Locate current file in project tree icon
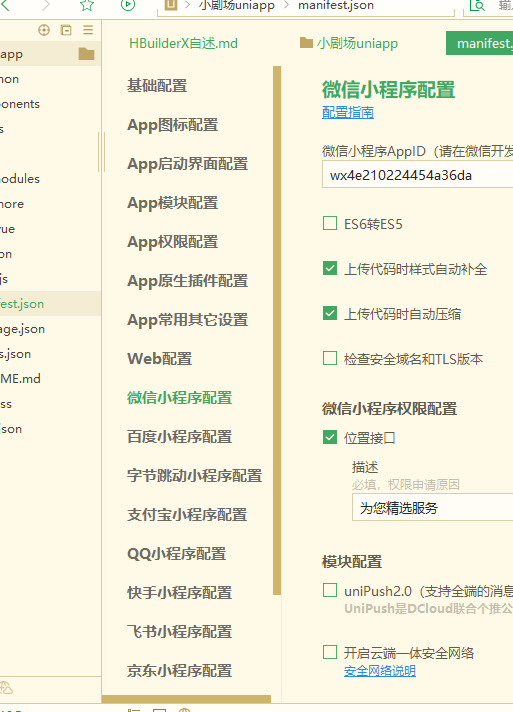Image resolution: width=513 pixels, height=712 pixels. coord(44,30)
